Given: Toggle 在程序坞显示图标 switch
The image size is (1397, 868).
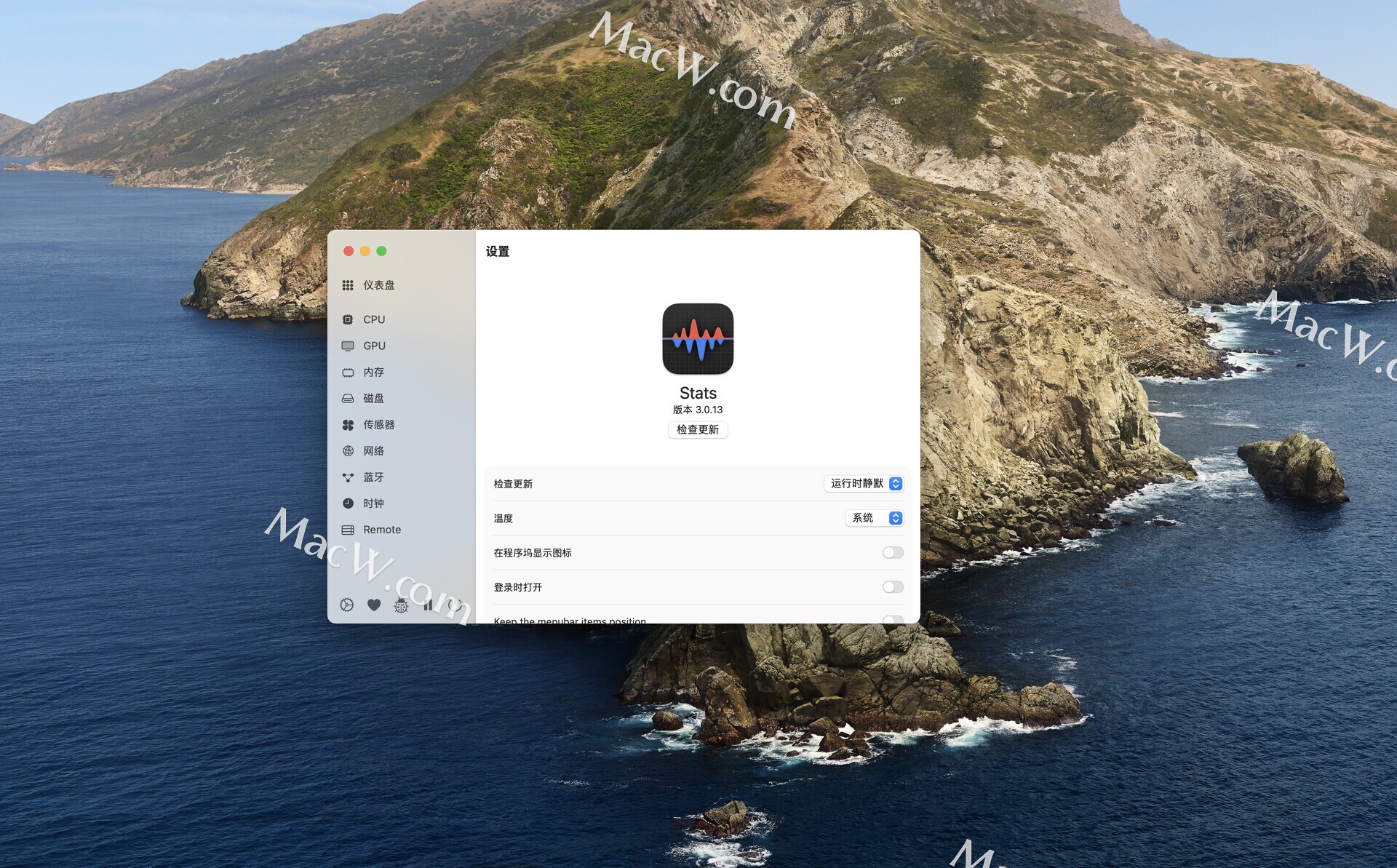Looking at the screenshot, I should click(893, 553).
